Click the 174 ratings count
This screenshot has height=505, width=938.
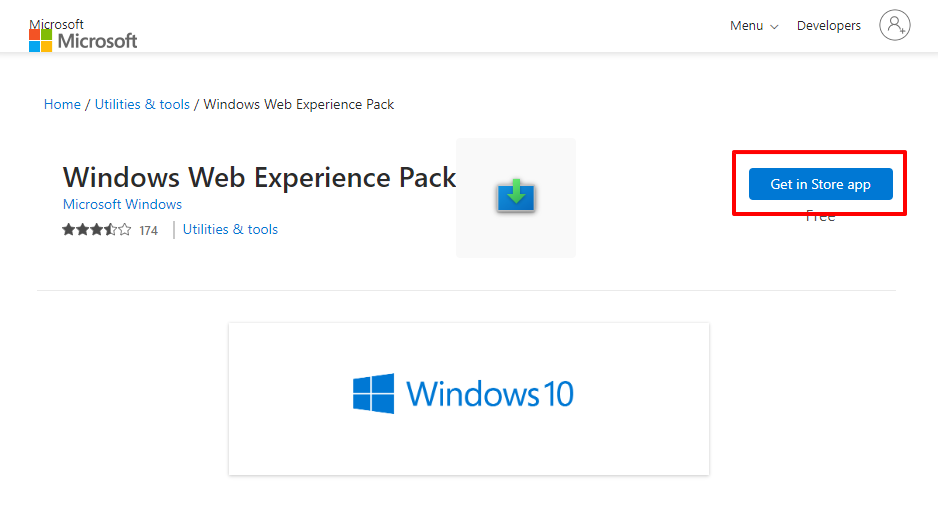point(148,231)
